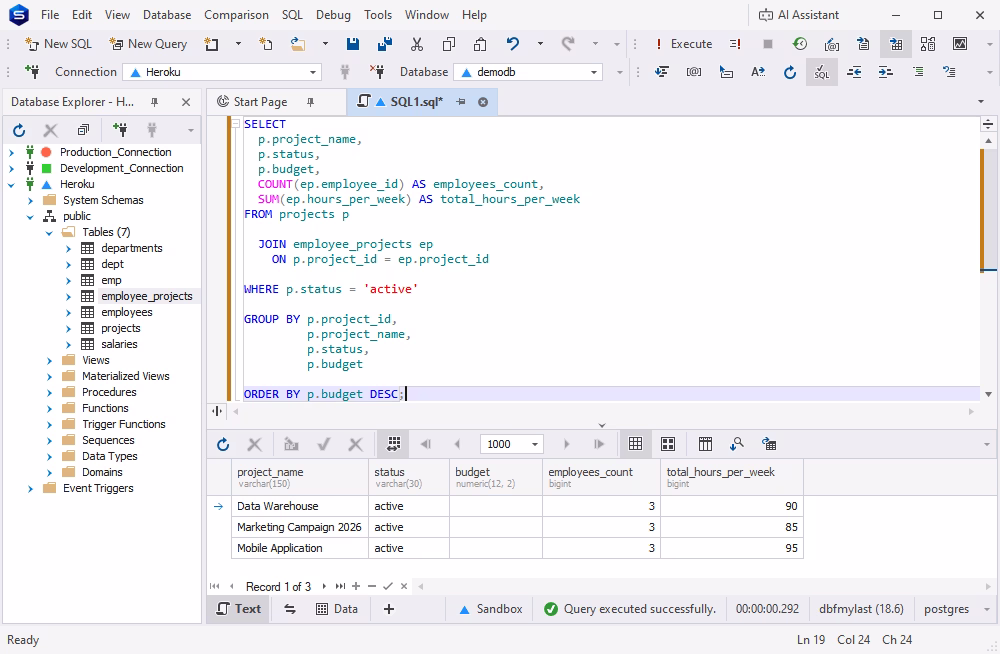The image size is (1000, 654).
Task: Switch to the Data tab
Action: coord(337,609)
